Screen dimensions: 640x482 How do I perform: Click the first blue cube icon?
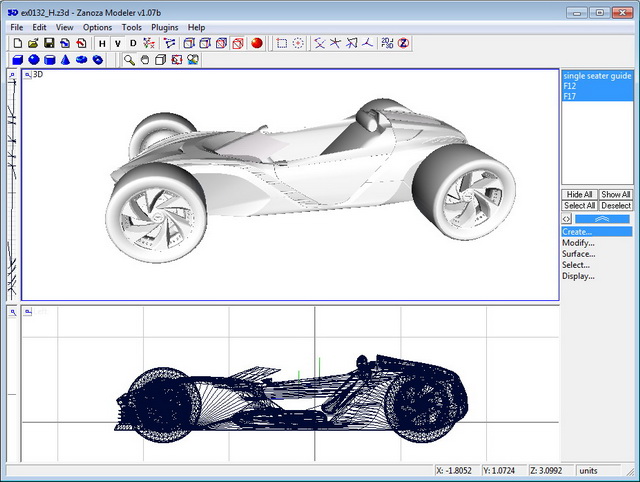click(x=189, y=43)
